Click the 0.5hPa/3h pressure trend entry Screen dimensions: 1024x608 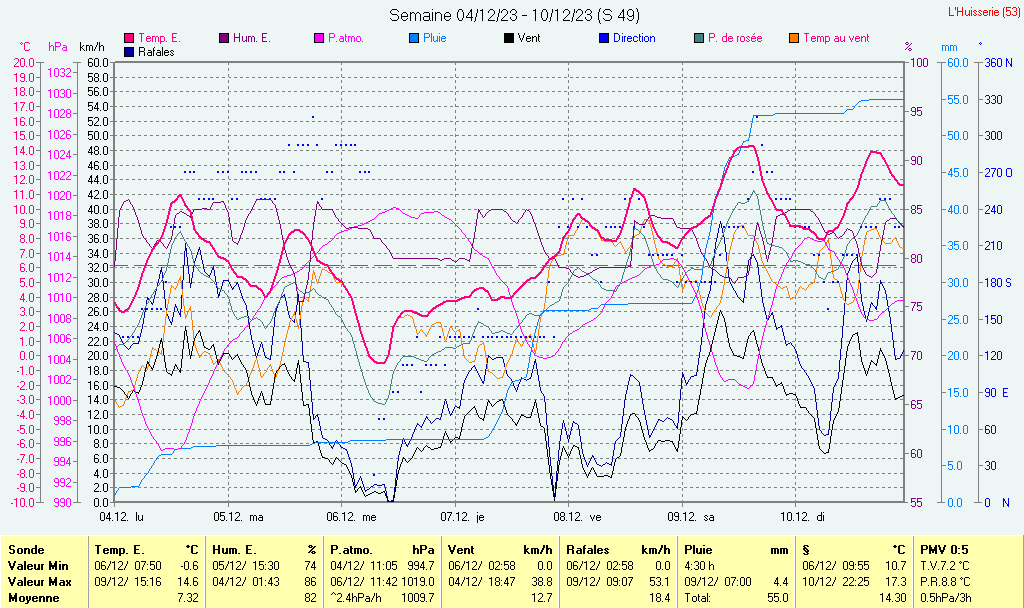point(946,598)
